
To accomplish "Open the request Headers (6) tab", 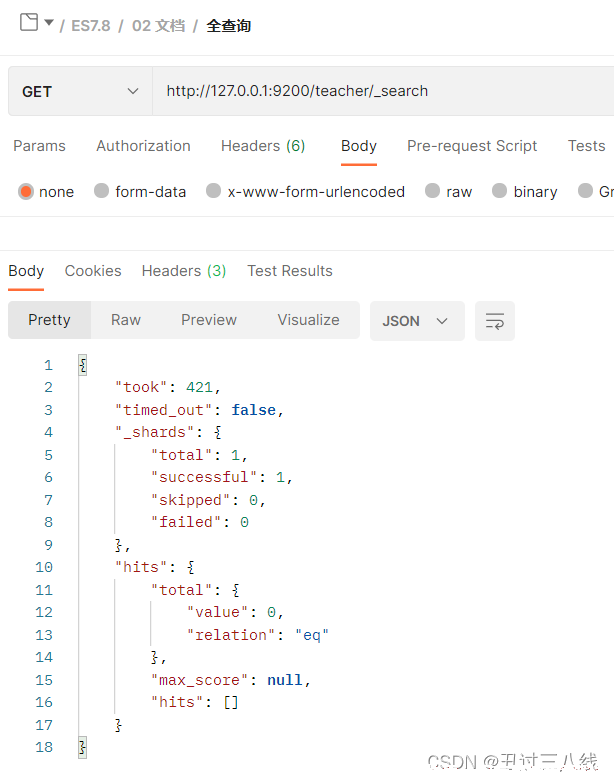I will [x=263, y=146].
